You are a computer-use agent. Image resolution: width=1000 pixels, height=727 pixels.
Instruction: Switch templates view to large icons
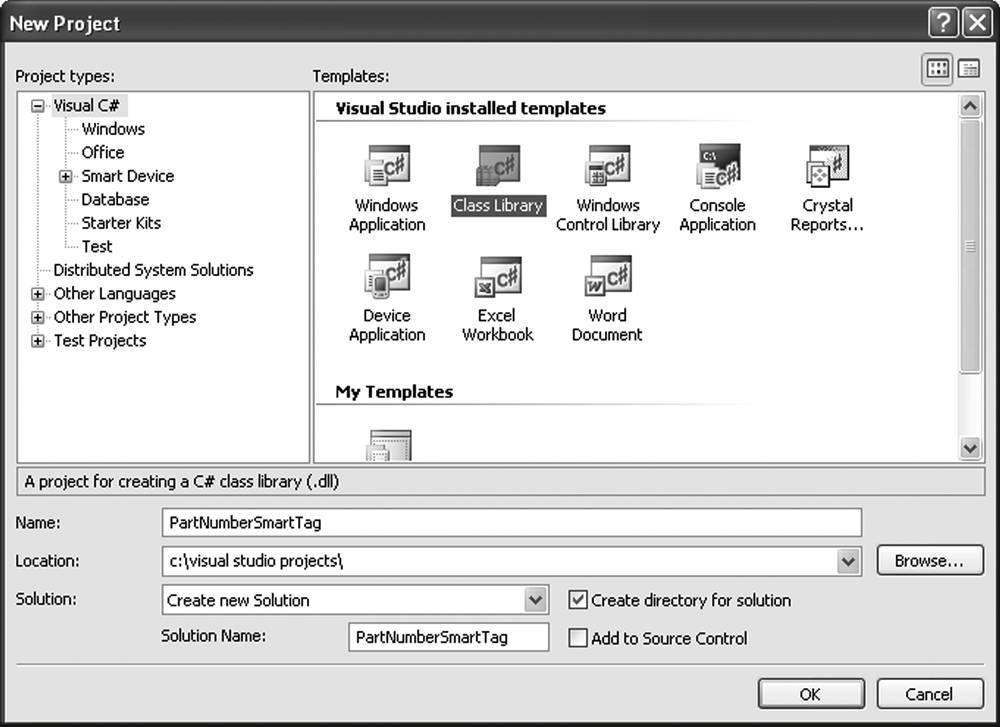(x=938, y=69)
